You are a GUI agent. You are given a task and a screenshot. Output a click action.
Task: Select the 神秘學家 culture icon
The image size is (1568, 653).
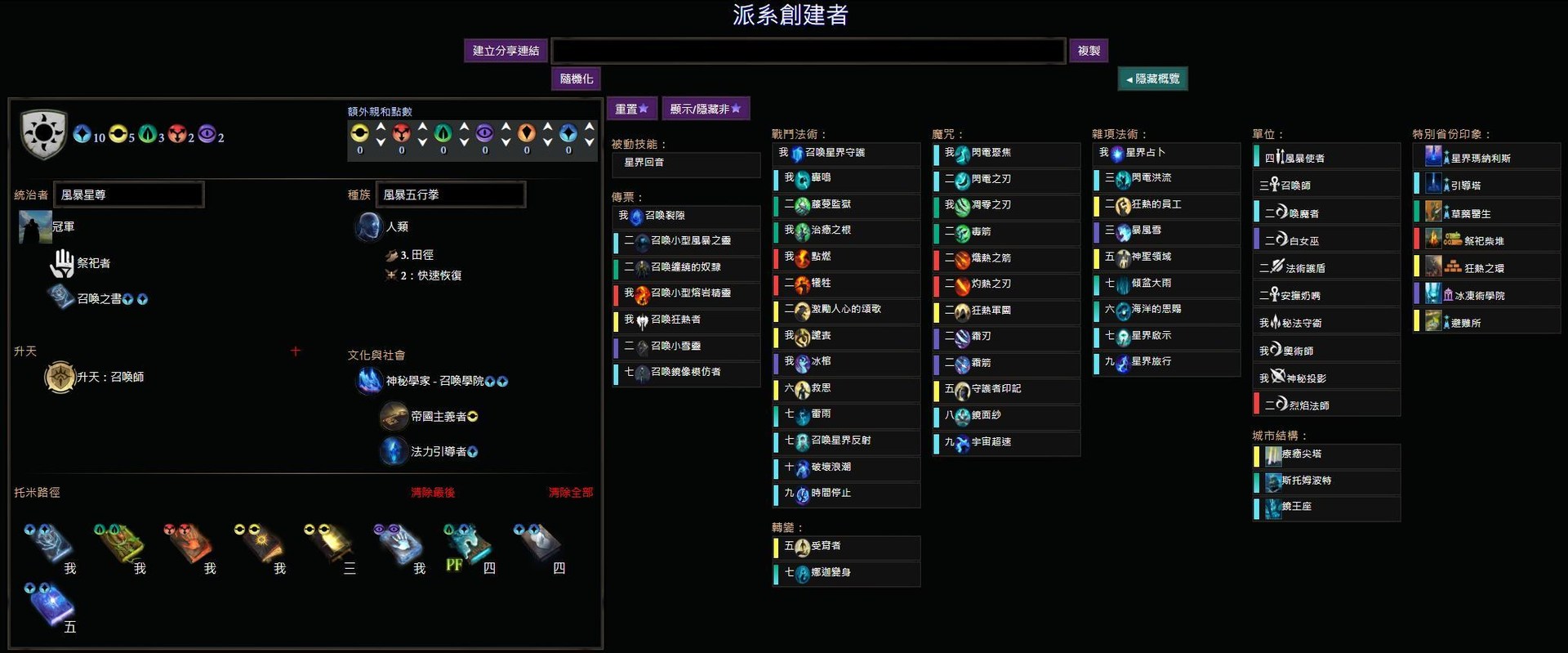coord(370,381)
